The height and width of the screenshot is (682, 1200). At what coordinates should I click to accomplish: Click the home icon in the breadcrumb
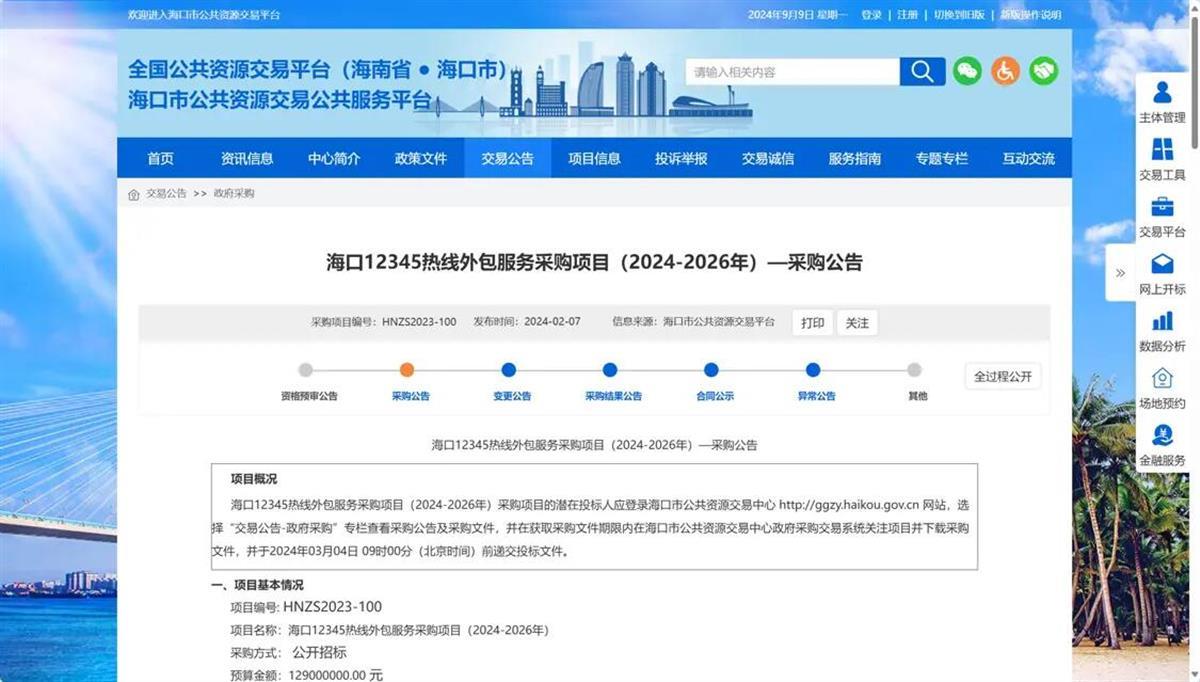[133, 192]
